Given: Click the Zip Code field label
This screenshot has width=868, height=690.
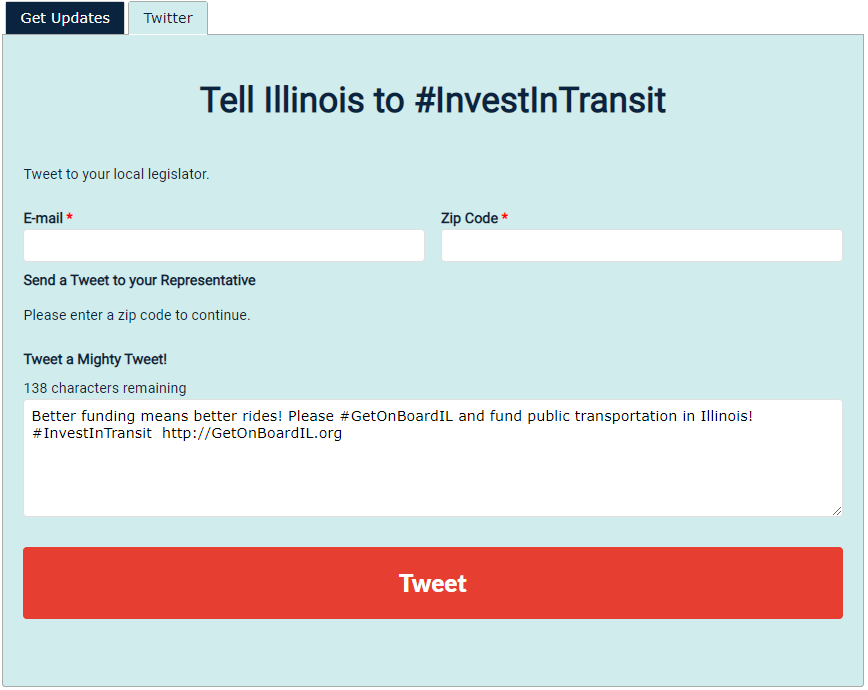Looking at the screenshot, I should (x=469, y=218).
